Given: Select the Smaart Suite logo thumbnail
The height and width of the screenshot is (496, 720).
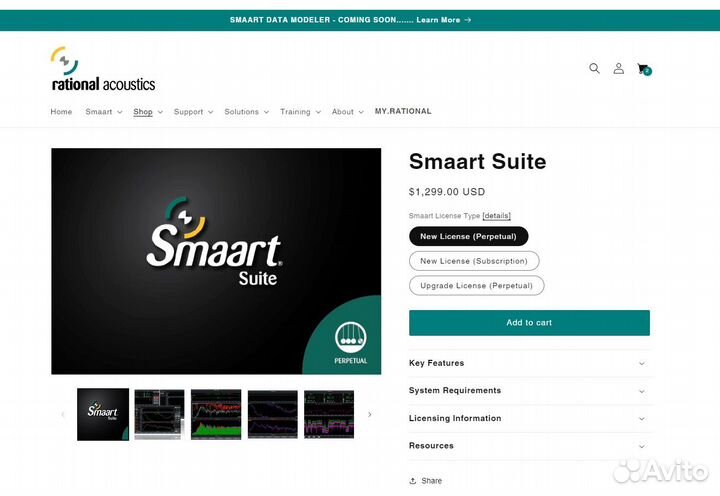Looking at the screenshot, I should tap(103, 414).
